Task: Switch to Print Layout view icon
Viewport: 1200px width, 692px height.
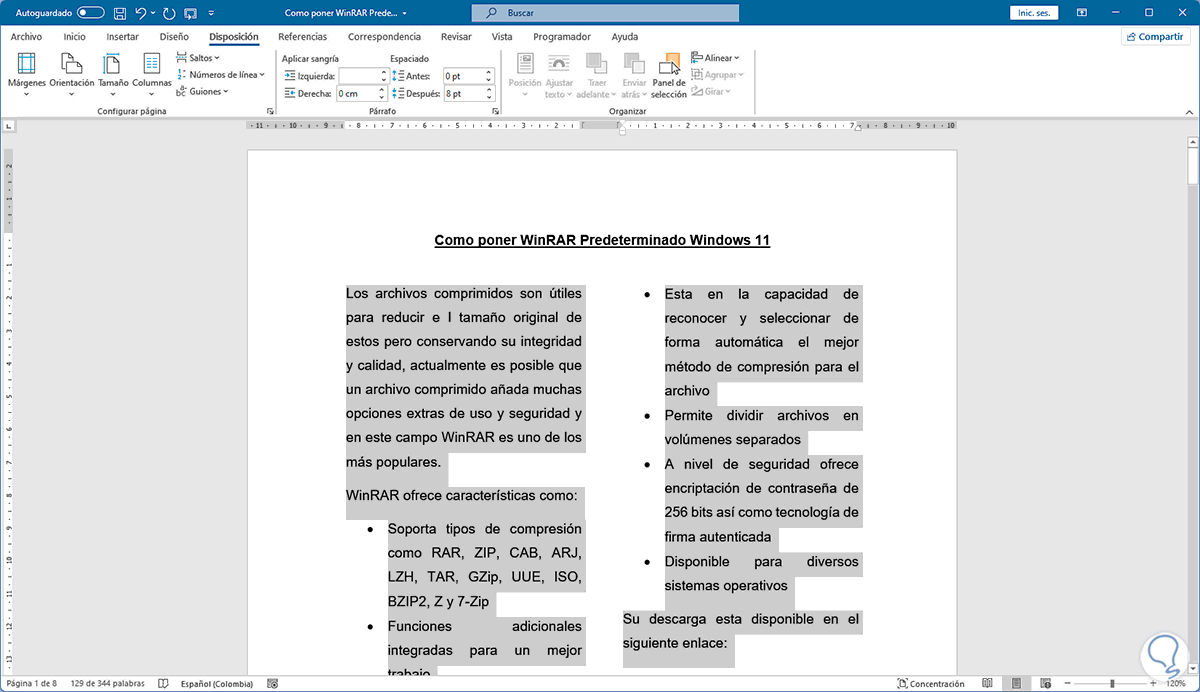Action: (1016, 684)
